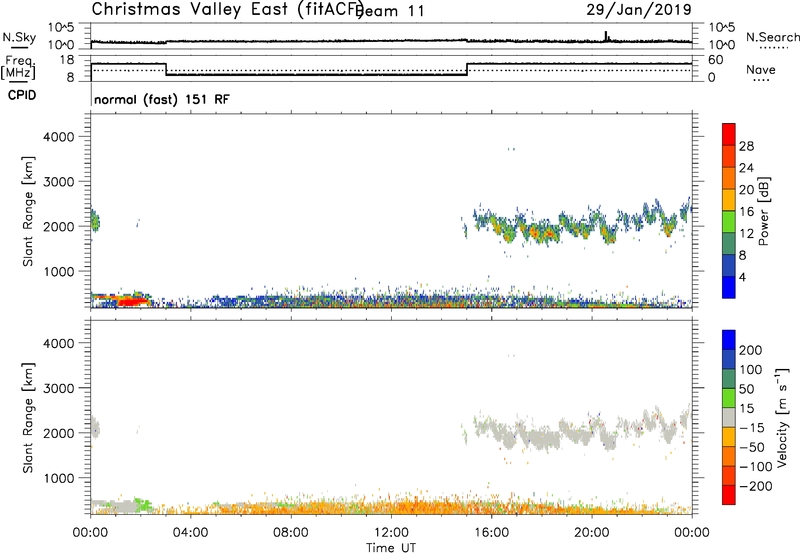Click the 'Power [dB]' color bar label
This screenshot has height=554, width=800.
click(x=763, y=211)
